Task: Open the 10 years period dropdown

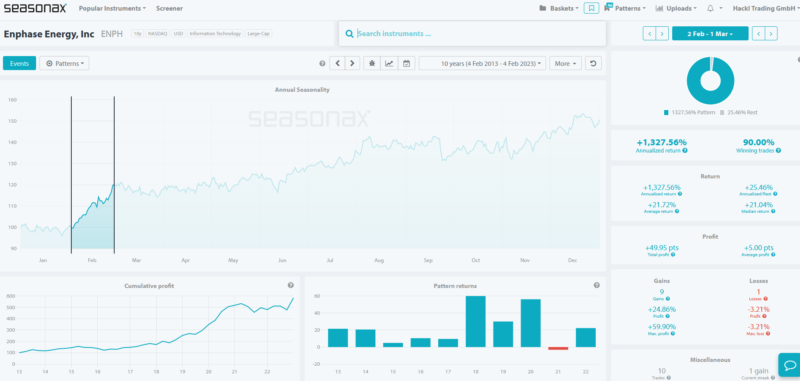Action: (483, 64)
